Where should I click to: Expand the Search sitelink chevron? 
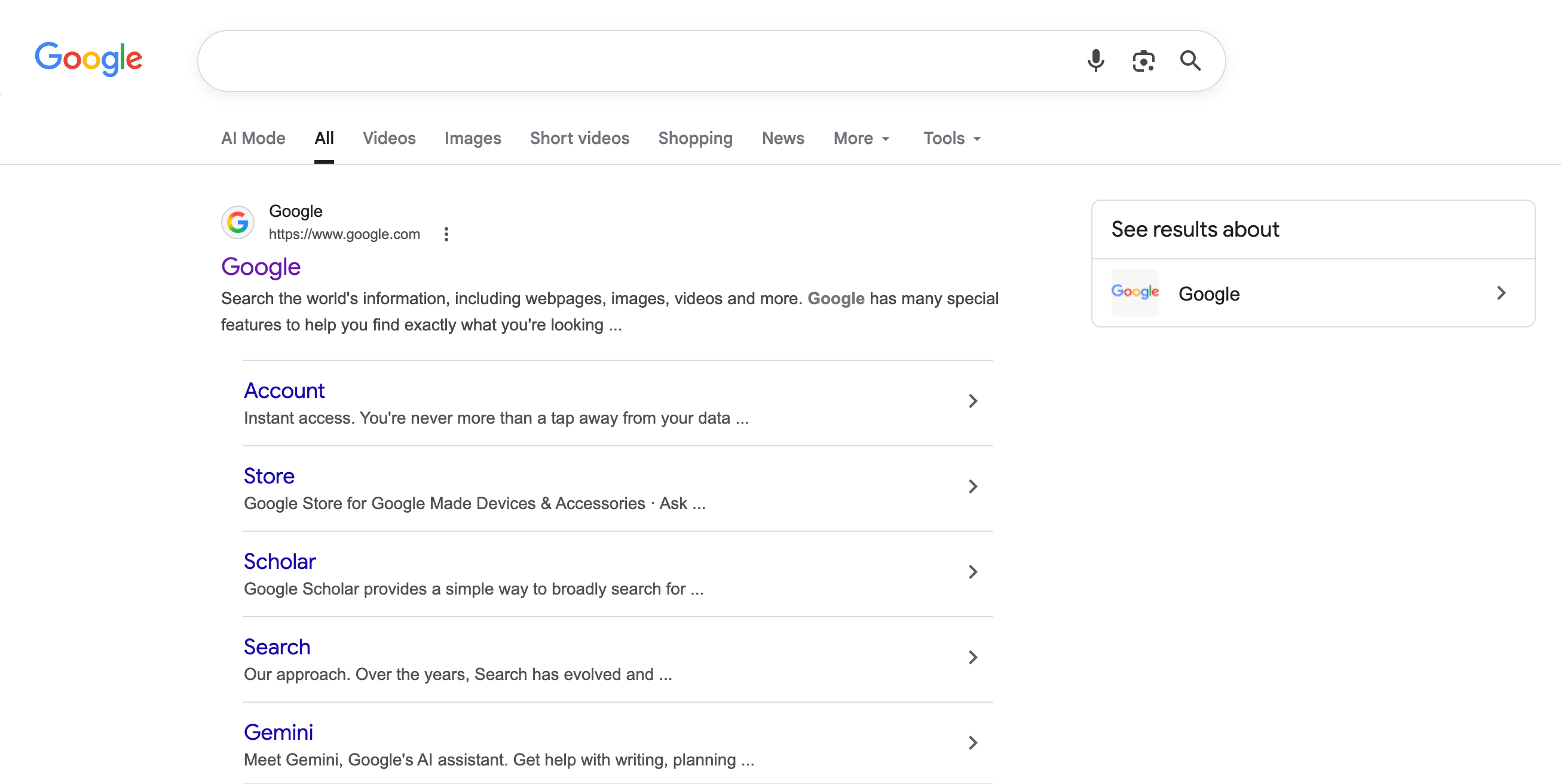(x=972, y=657)
